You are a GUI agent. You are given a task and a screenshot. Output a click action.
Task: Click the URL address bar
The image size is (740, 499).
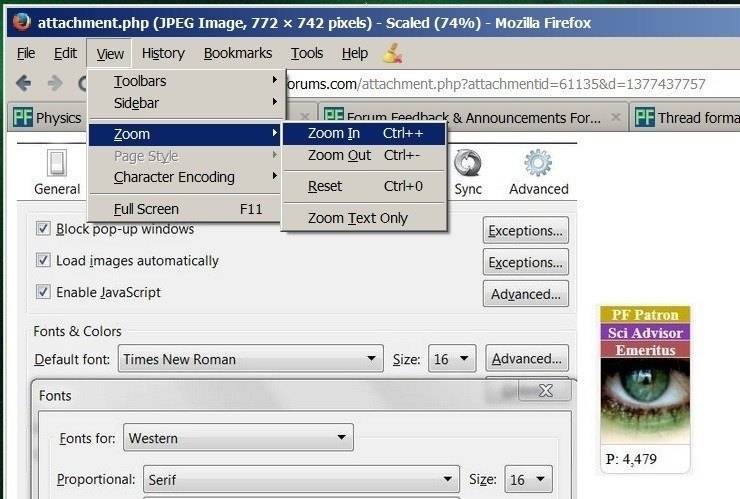point(512,84)
